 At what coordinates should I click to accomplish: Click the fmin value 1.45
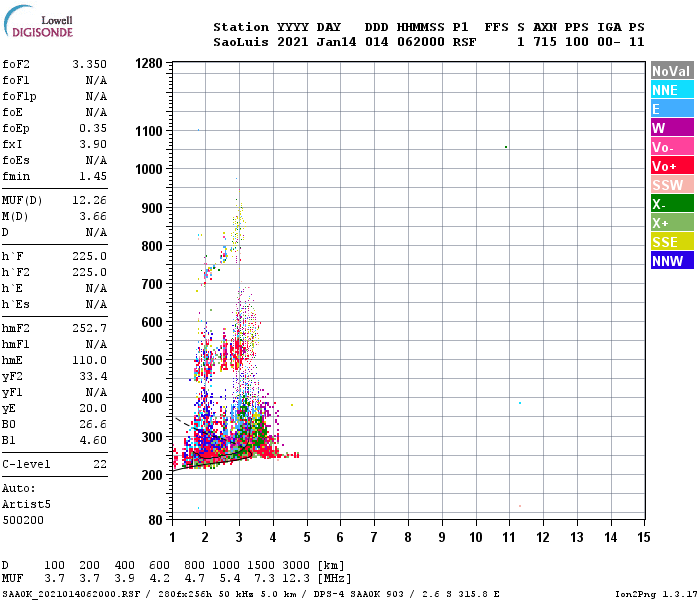pos(93,176)
